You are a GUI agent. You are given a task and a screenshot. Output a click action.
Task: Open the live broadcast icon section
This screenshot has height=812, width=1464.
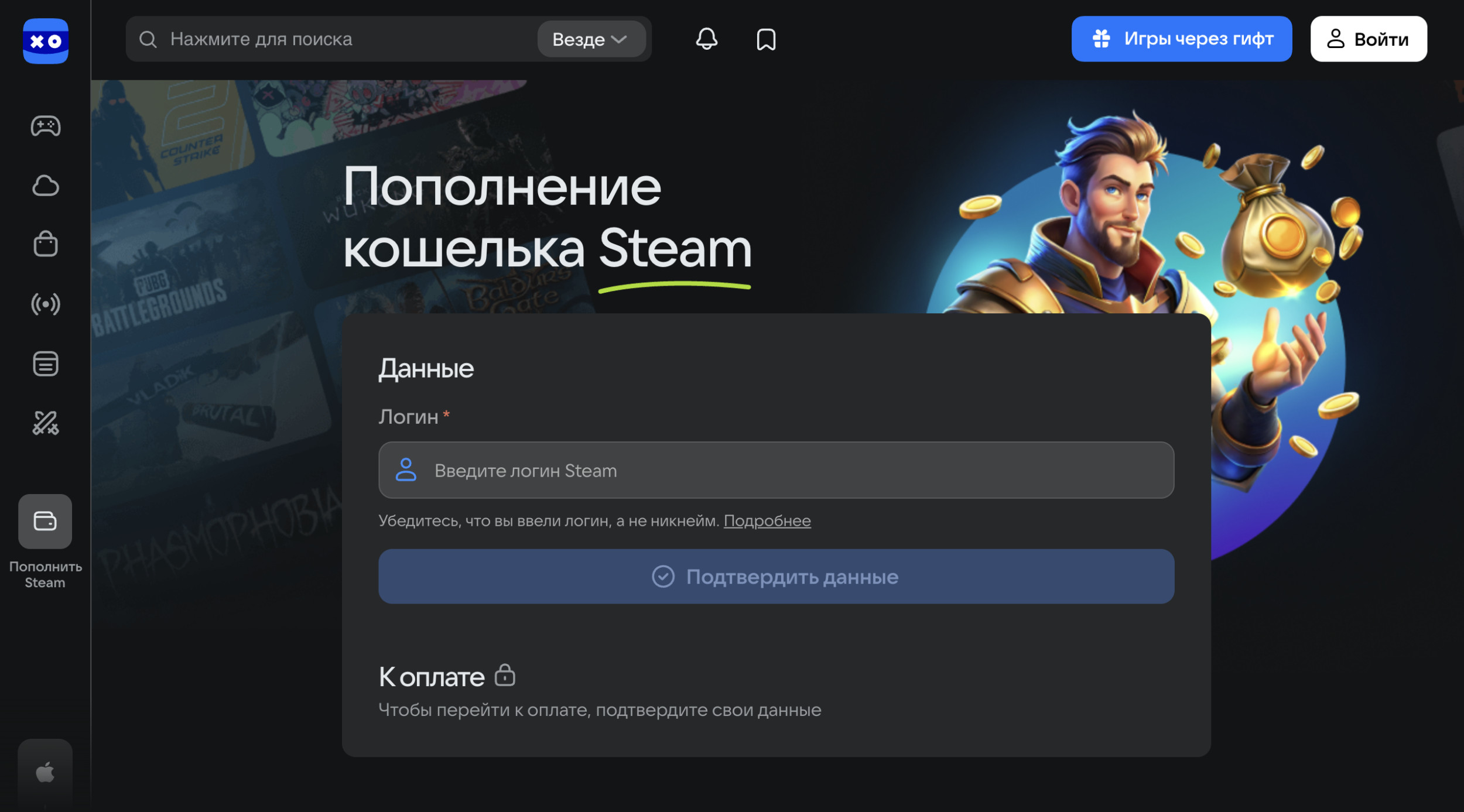[45, 304]
